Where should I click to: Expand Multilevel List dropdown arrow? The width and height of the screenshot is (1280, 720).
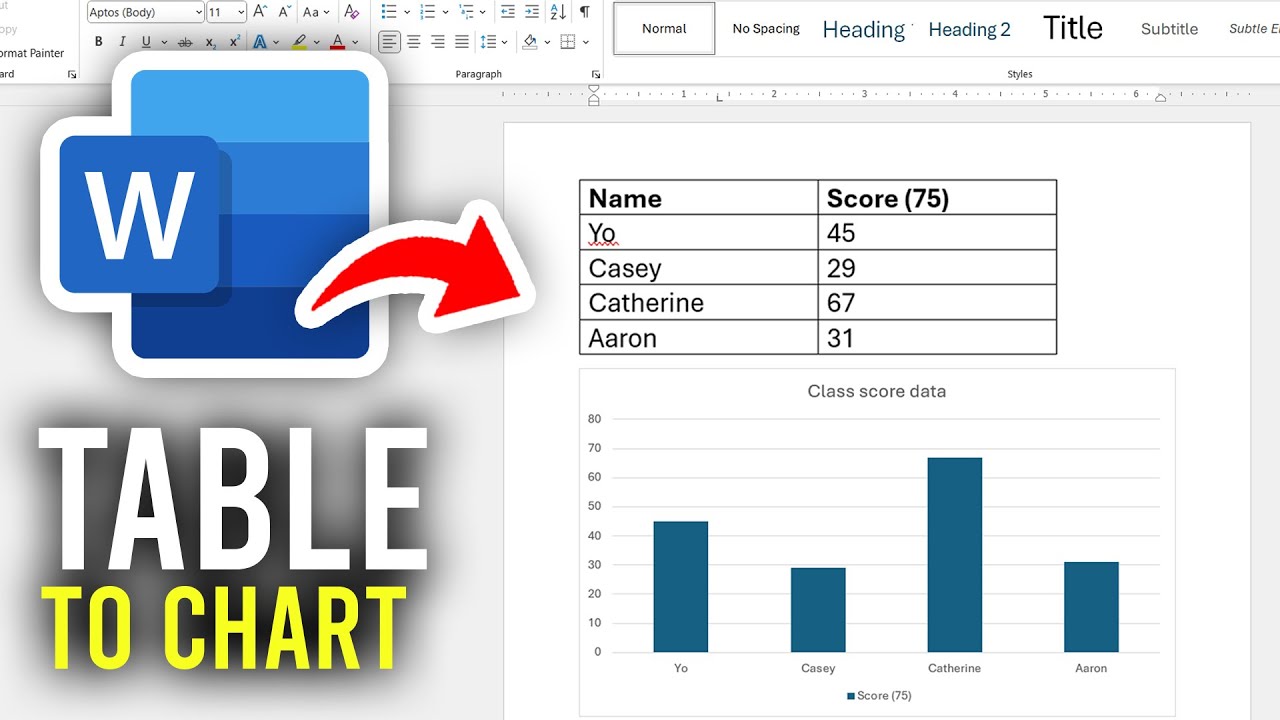click(483, 12)
